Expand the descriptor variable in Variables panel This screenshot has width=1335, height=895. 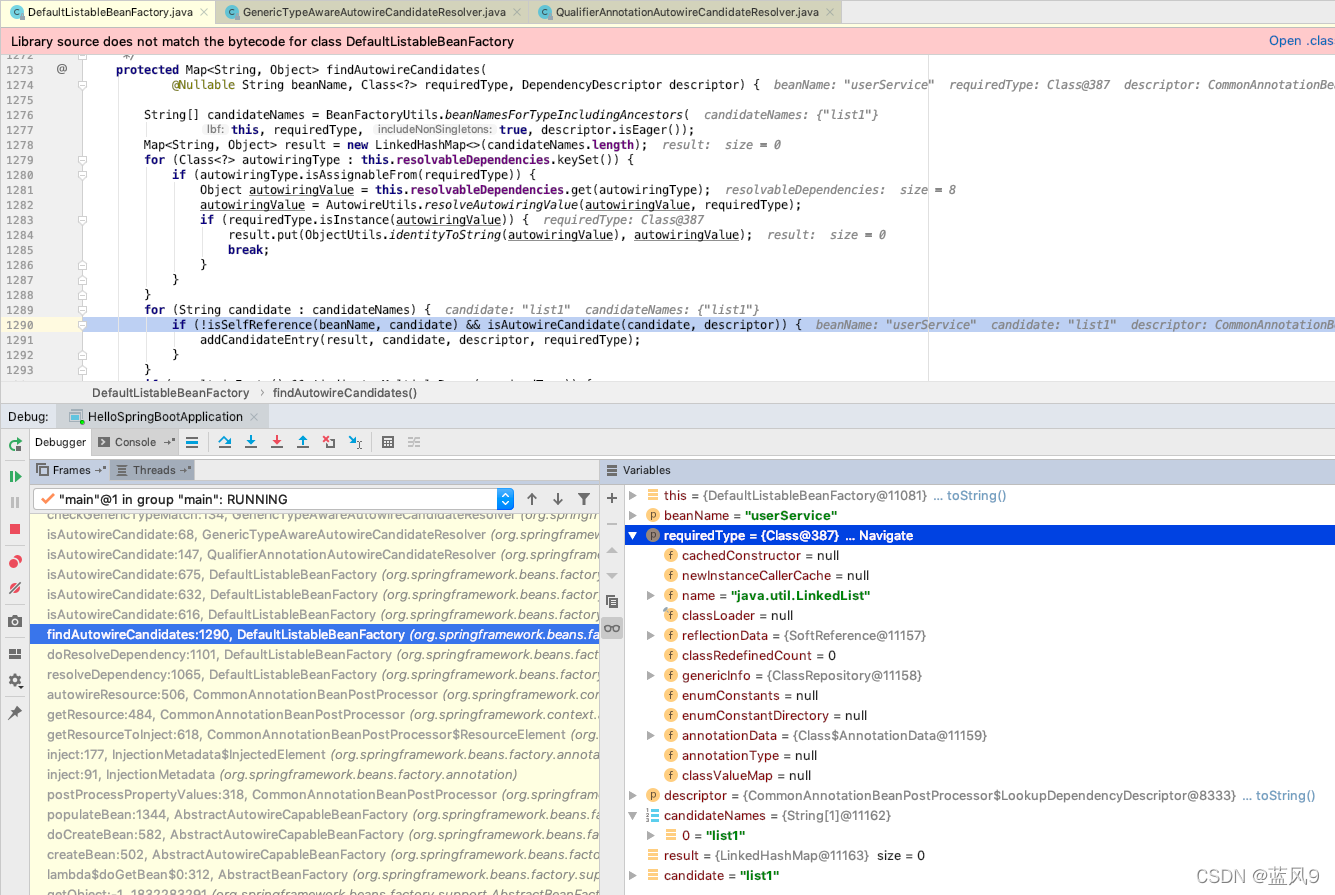(633, 795)
